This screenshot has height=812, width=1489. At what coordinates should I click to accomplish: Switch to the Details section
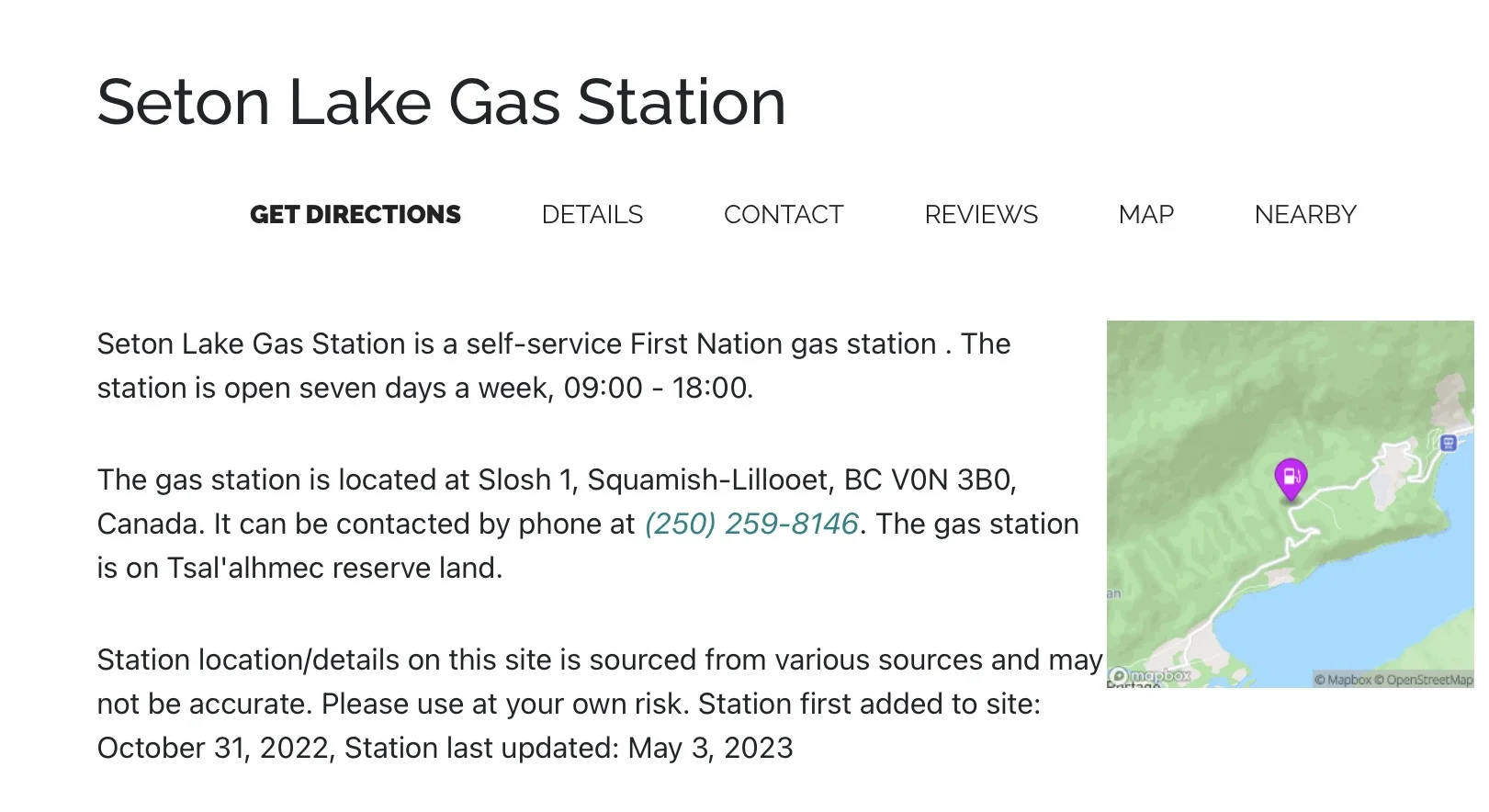click(x=592, y=215)
